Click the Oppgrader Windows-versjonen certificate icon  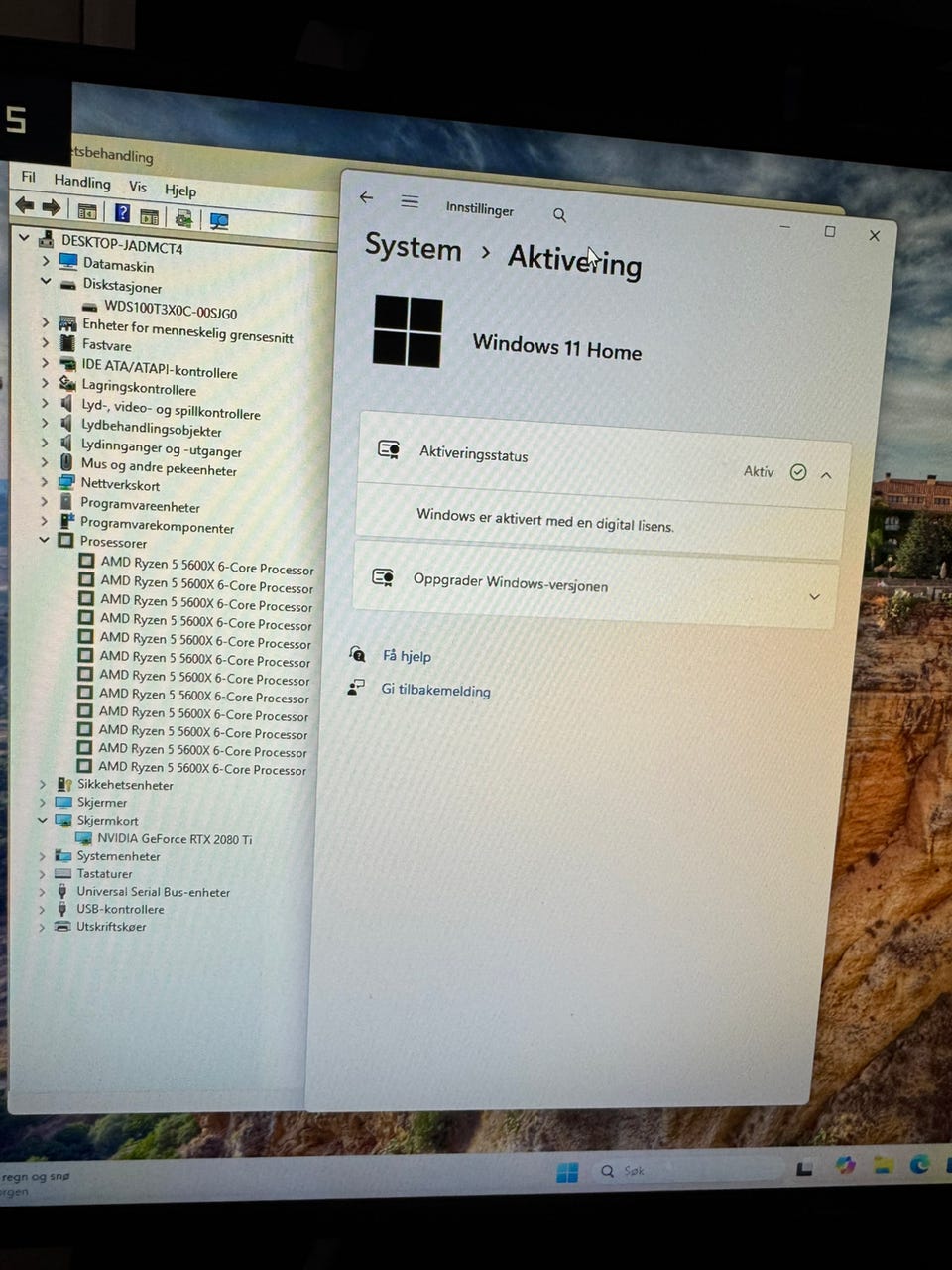click(x=383, y=577)
